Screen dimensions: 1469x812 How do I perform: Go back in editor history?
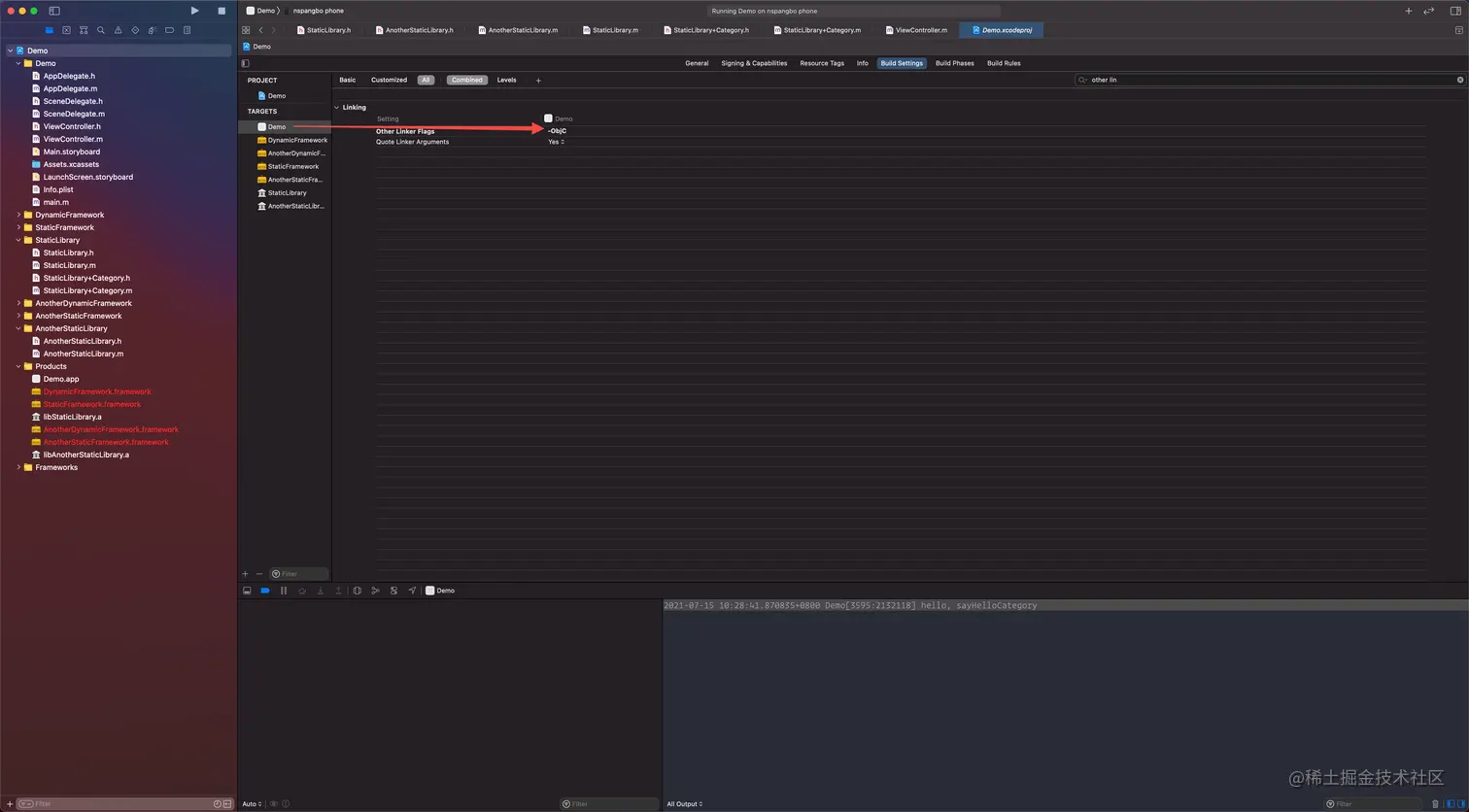(x=260, y=30)
